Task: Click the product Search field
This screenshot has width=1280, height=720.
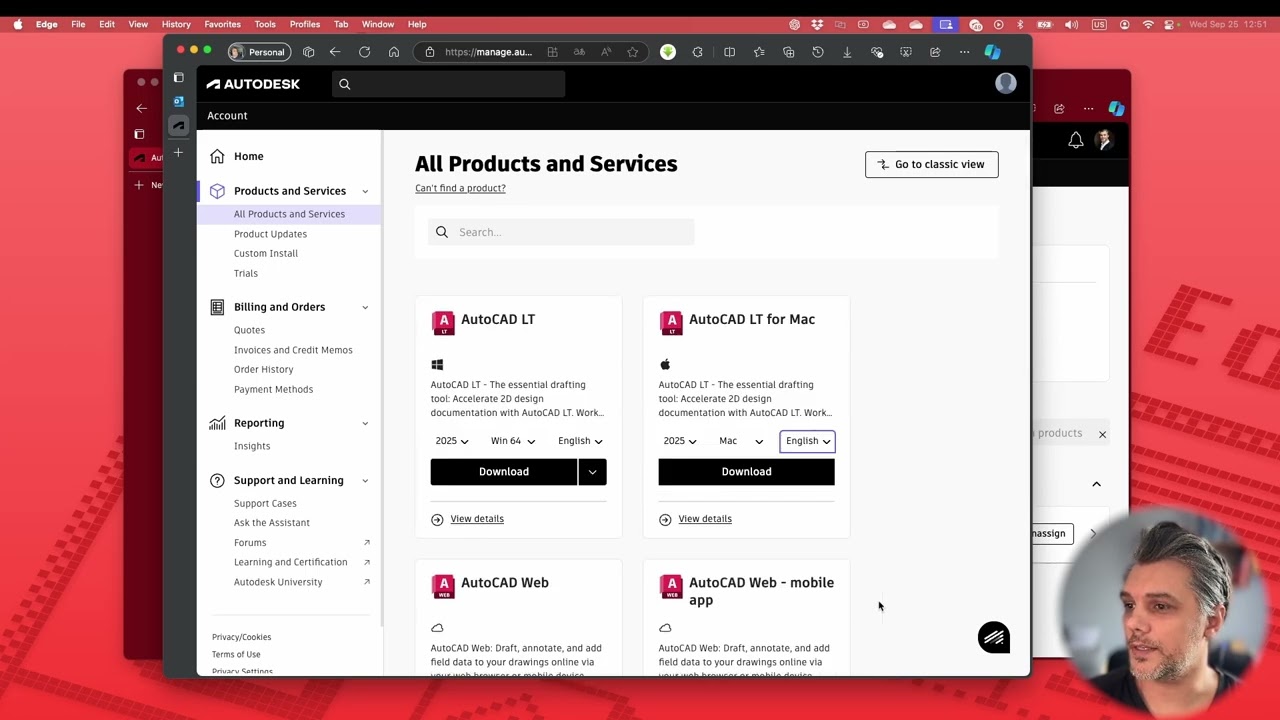Action: tap(561, 232)
